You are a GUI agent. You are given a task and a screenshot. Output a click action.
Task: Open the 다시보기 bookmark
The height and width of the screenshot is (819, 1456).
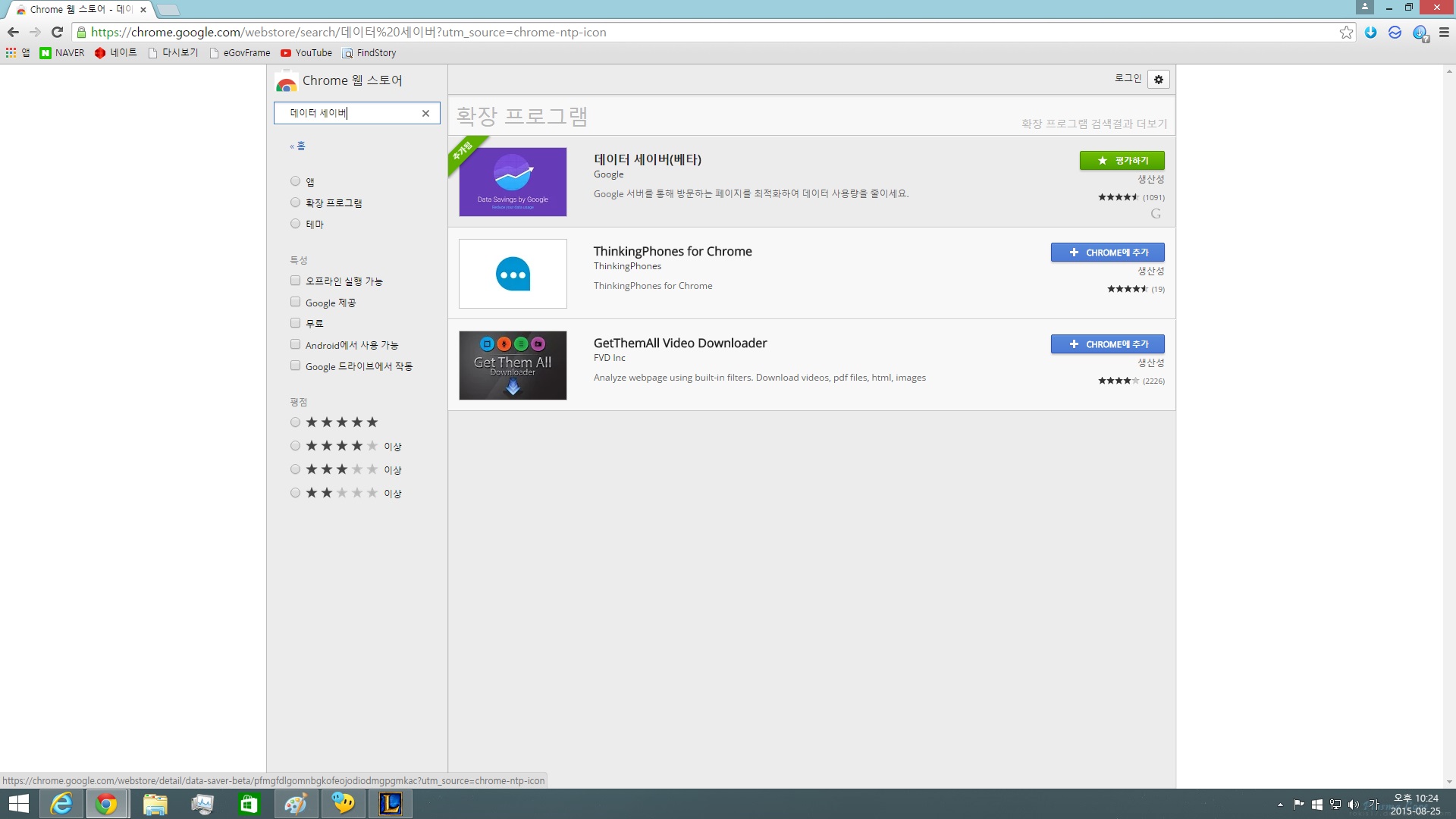pos(173,52)
